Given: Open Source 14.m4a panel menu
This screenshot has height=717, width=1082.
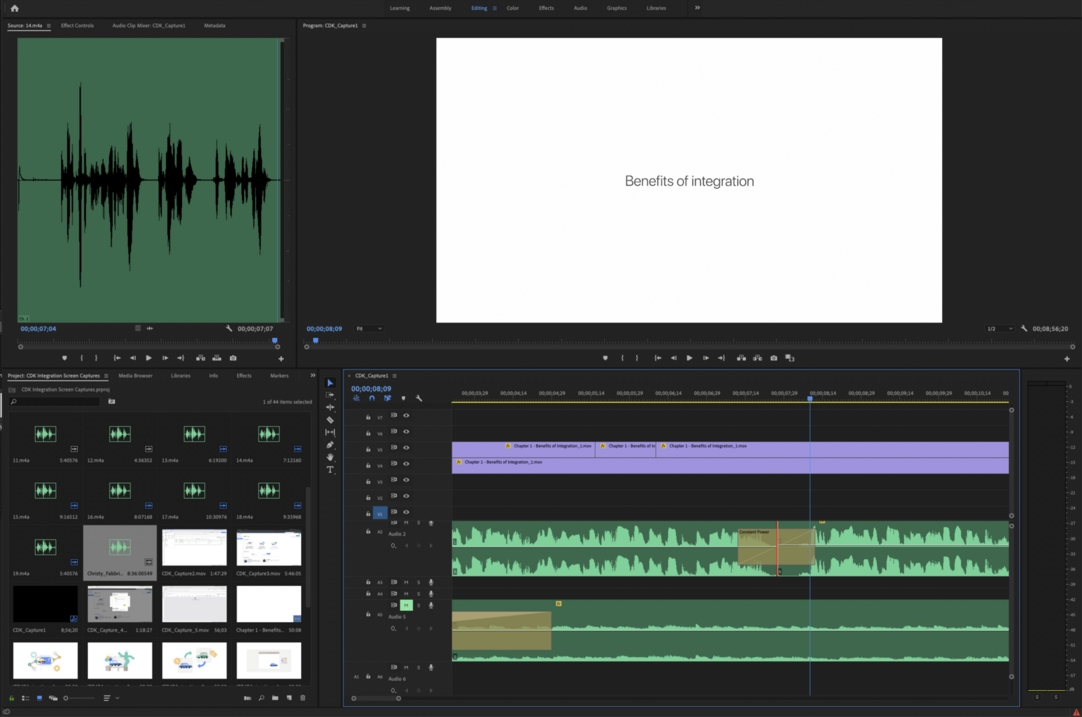Looking at the screenshot, I should tap(48, 26).
